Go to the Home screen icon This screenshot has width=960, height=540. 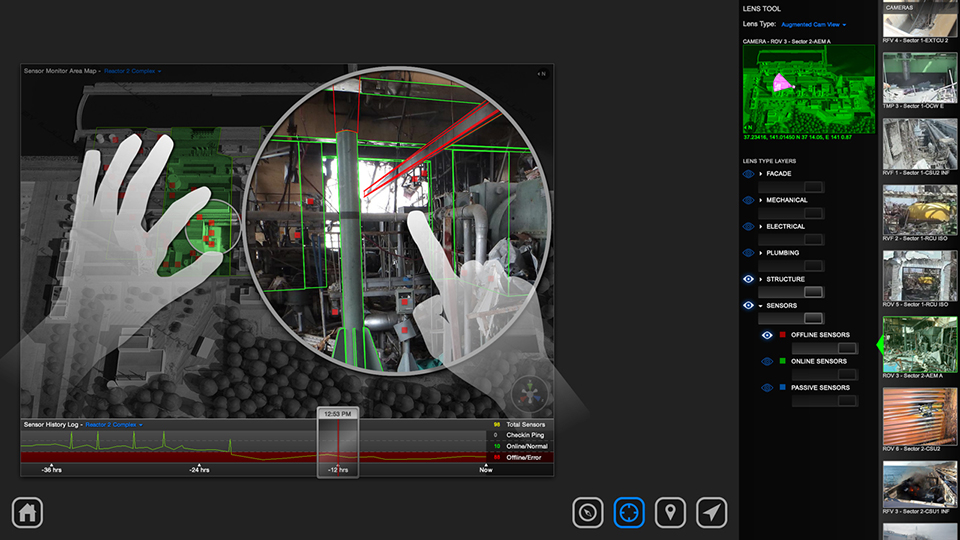tap(27, 512)
